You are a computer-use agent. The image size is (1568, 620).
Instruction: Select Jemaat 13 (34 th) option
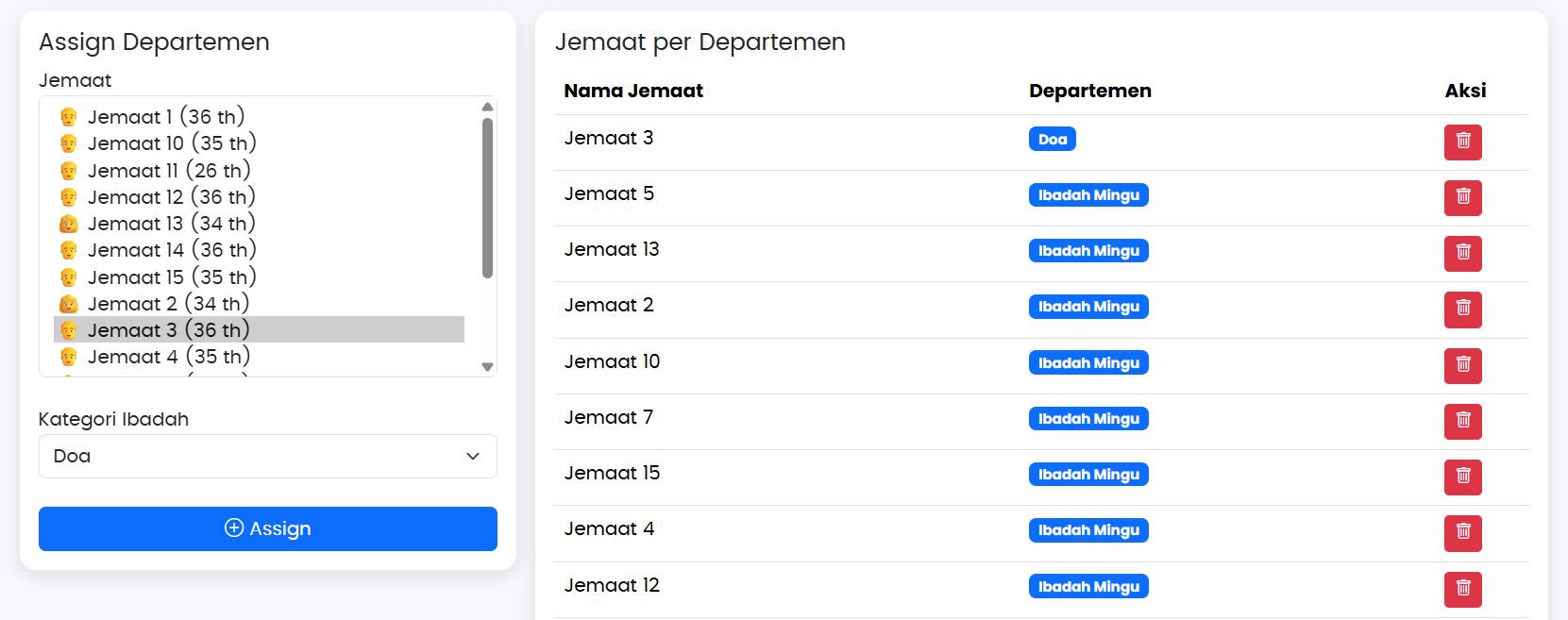(172, 224)
